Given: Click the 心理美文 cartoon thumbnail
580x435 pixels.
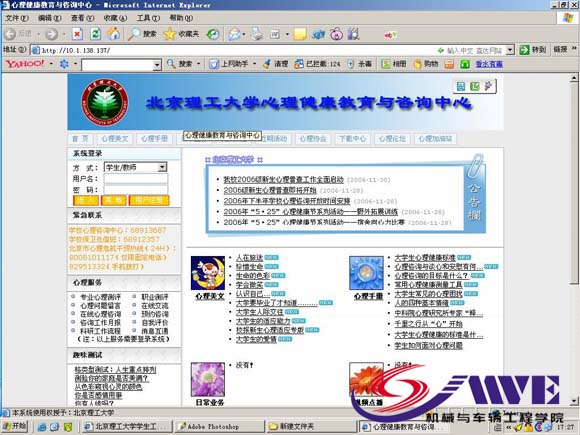Looking at the screenshot, I should coord(208,273).
